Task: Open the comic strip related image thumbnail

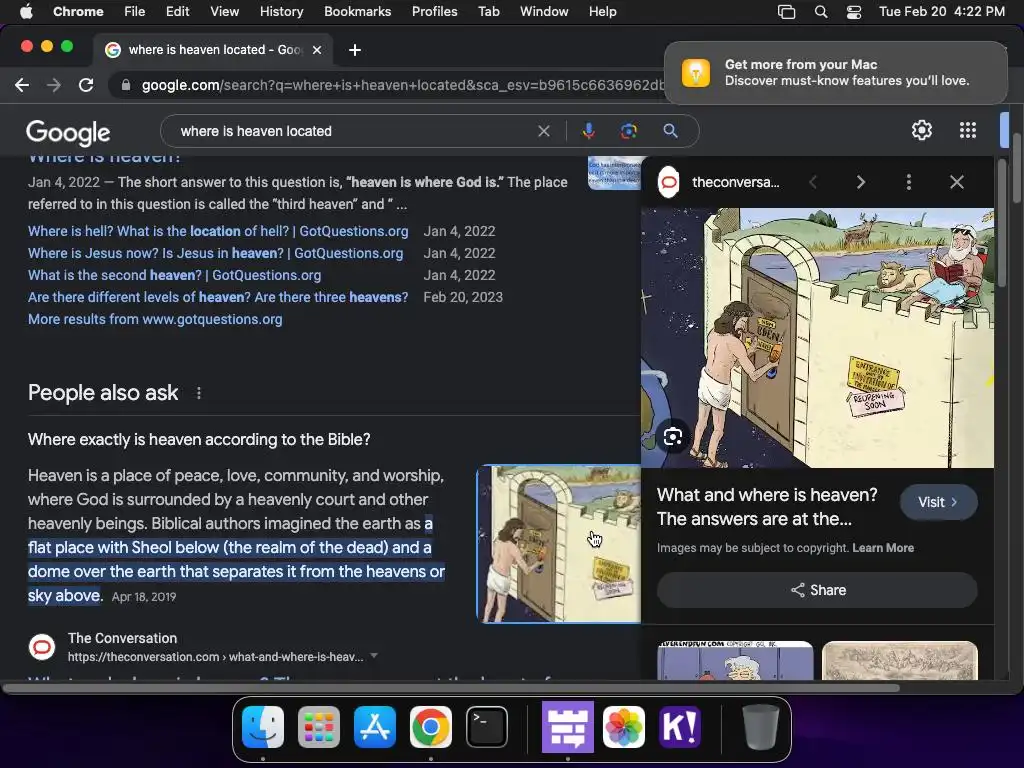Action: click(735, 660)
